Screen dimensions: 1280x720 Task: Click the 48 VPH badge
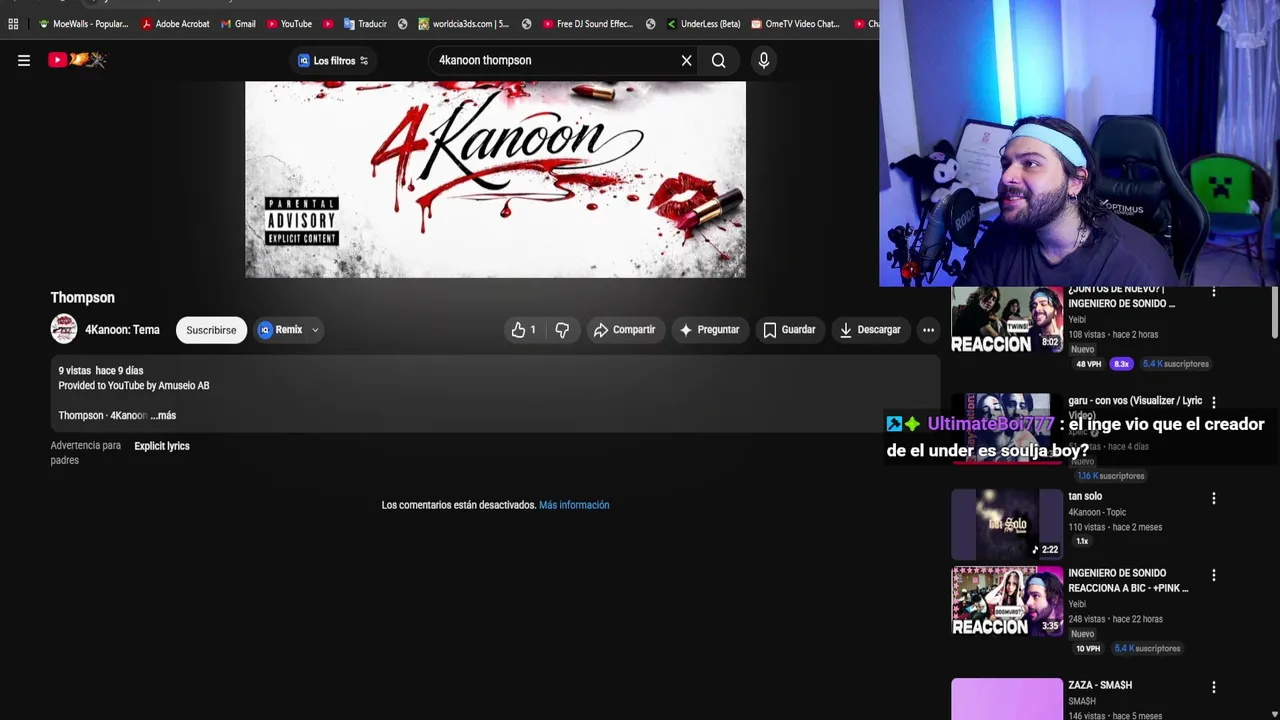(1088, 364)
